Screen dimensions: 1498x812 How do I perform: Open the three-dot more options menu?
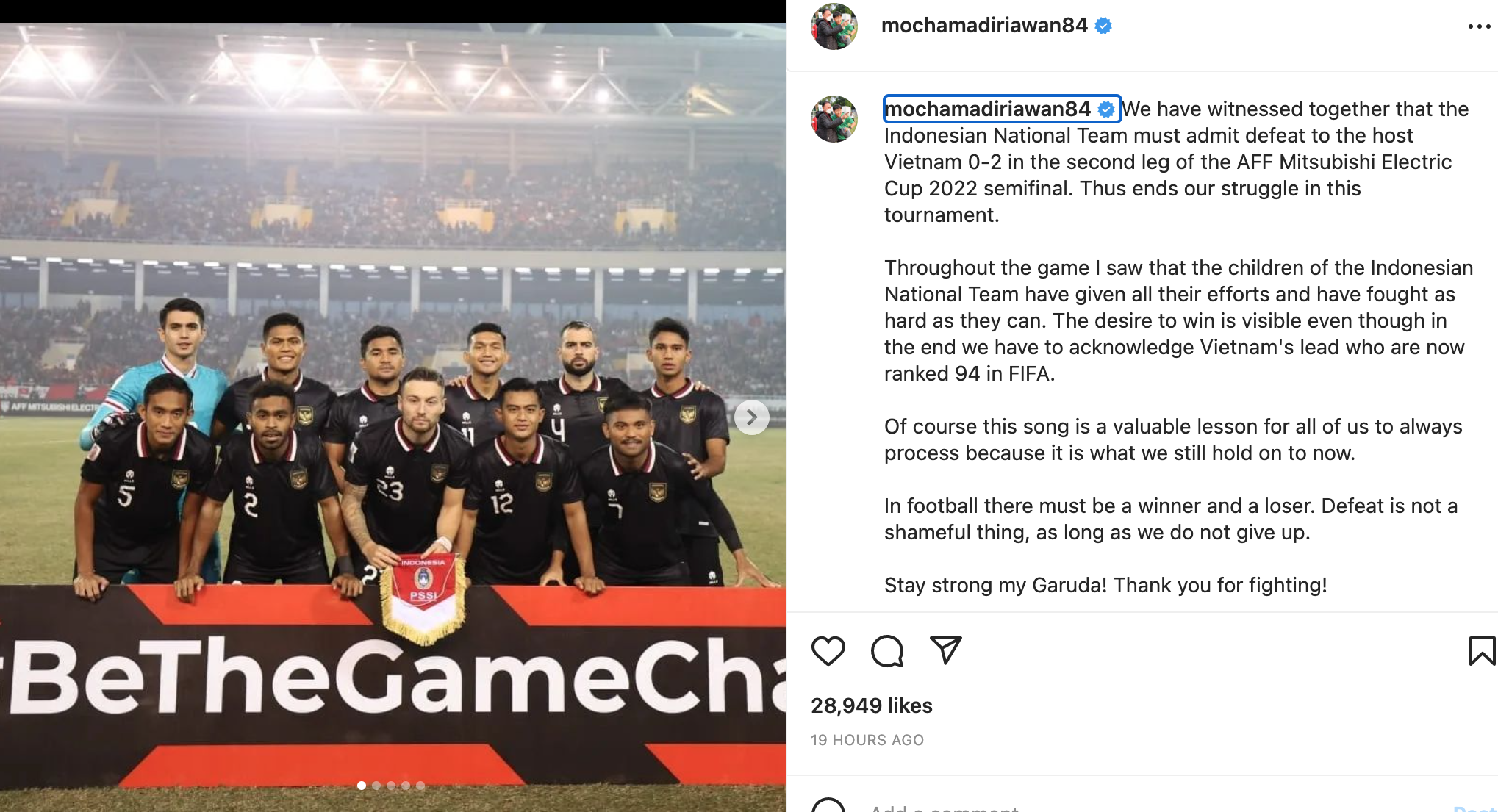pyautogui.click(x=1479, y=26)
